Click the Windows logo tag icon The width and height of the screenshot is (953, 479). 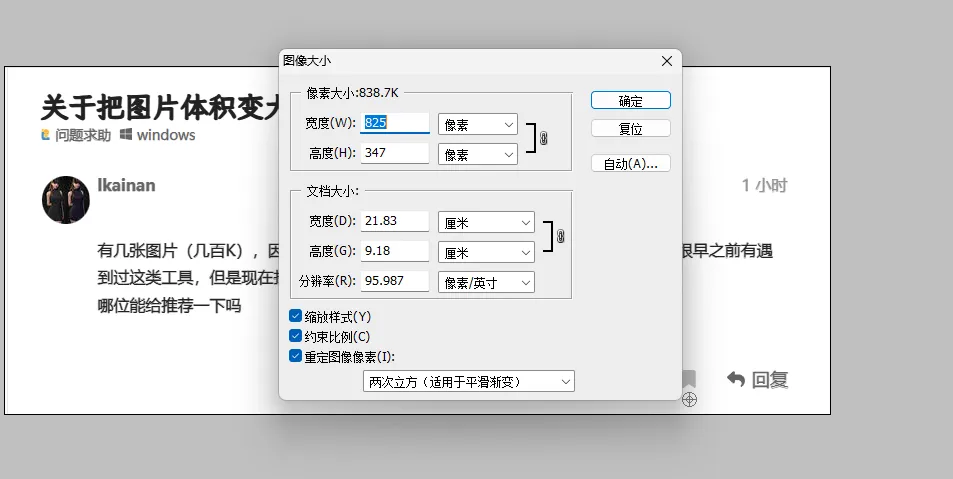tap(126, 135)
